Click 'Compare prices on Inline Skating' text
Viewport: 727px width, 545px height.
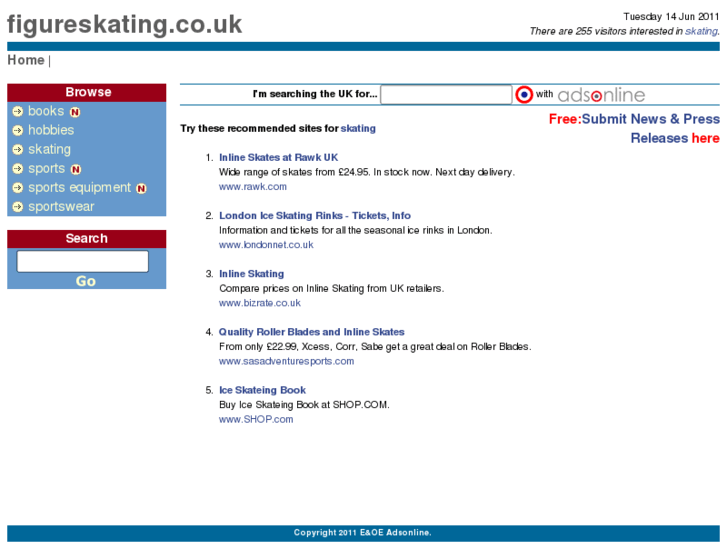[x=332, y=289]
